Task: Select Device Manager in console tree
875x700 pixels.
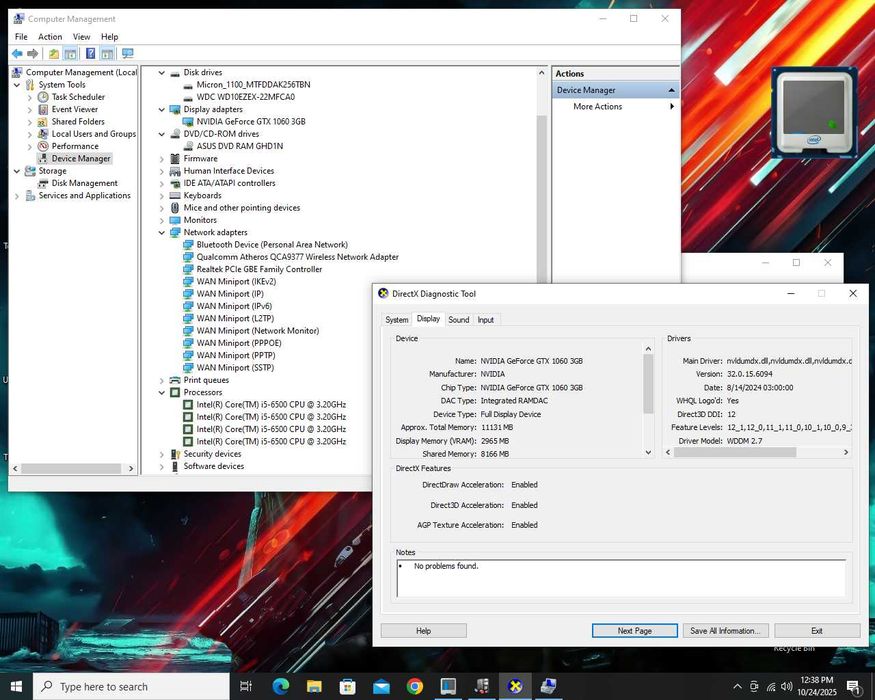Action: [81, 158]
